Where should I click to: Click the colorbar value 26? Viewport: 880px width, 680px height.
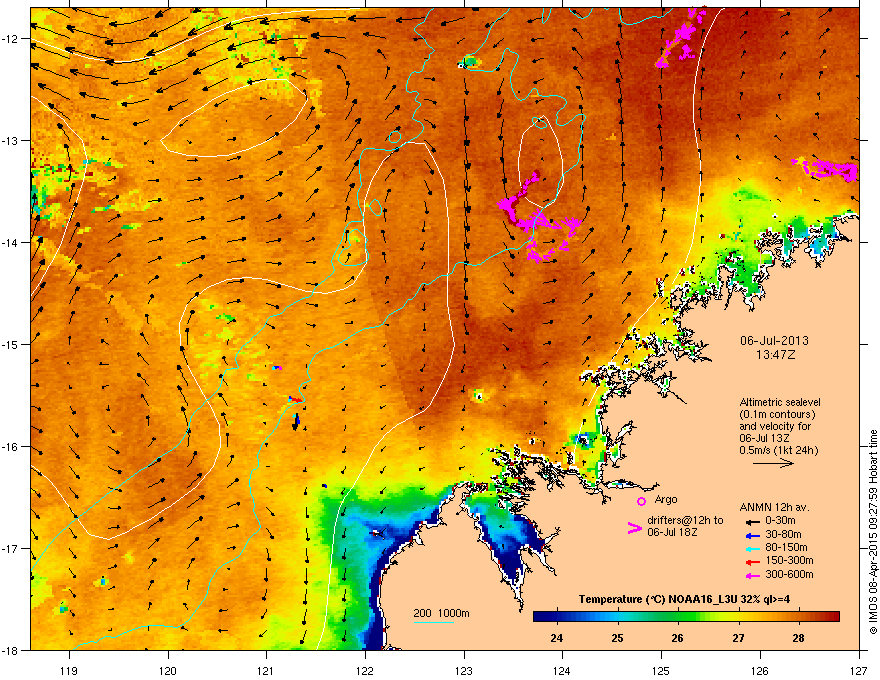click(x=677, y=638)
